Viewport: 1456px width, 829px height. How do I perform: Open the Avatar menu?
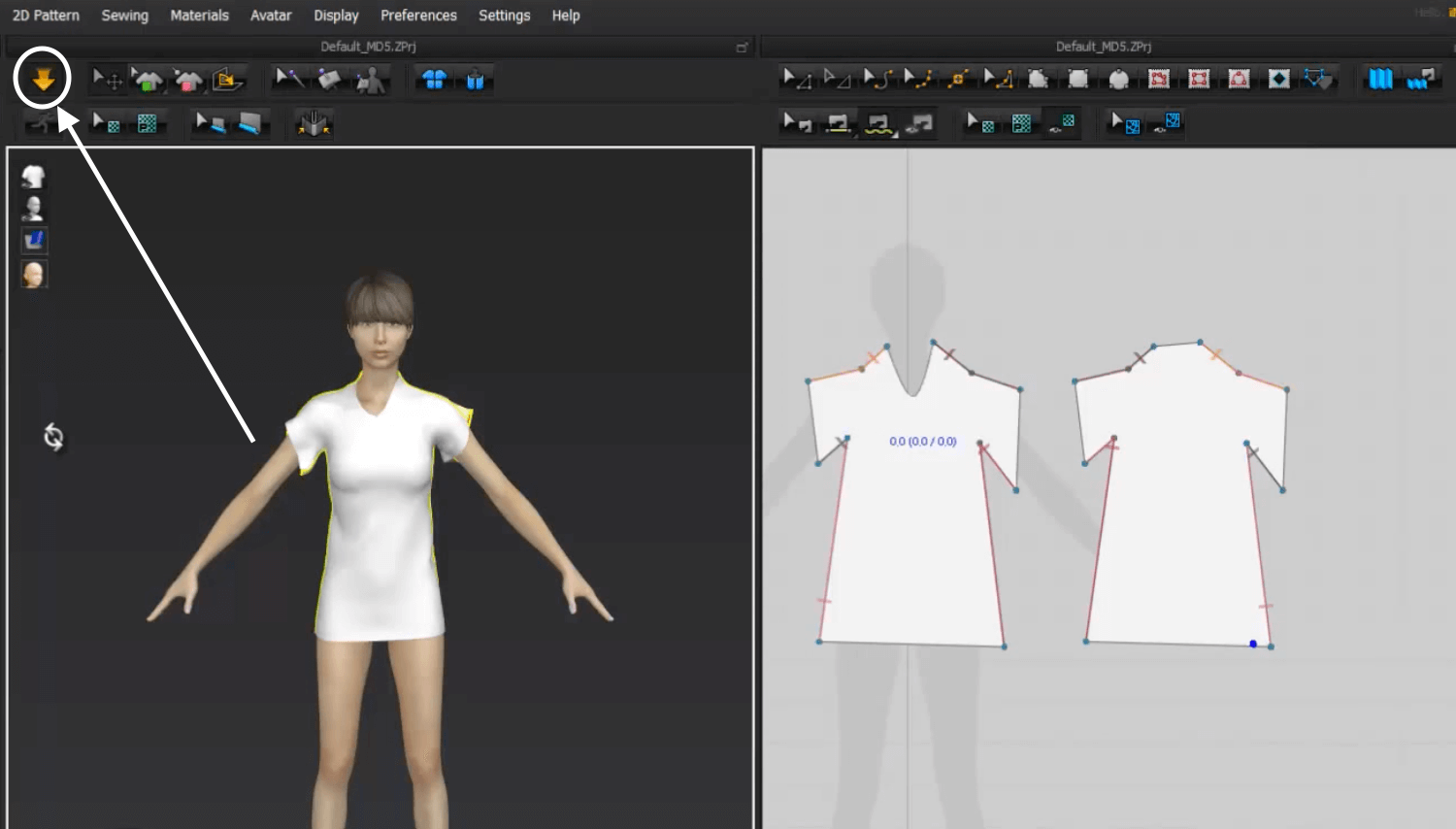coord(270,15)
